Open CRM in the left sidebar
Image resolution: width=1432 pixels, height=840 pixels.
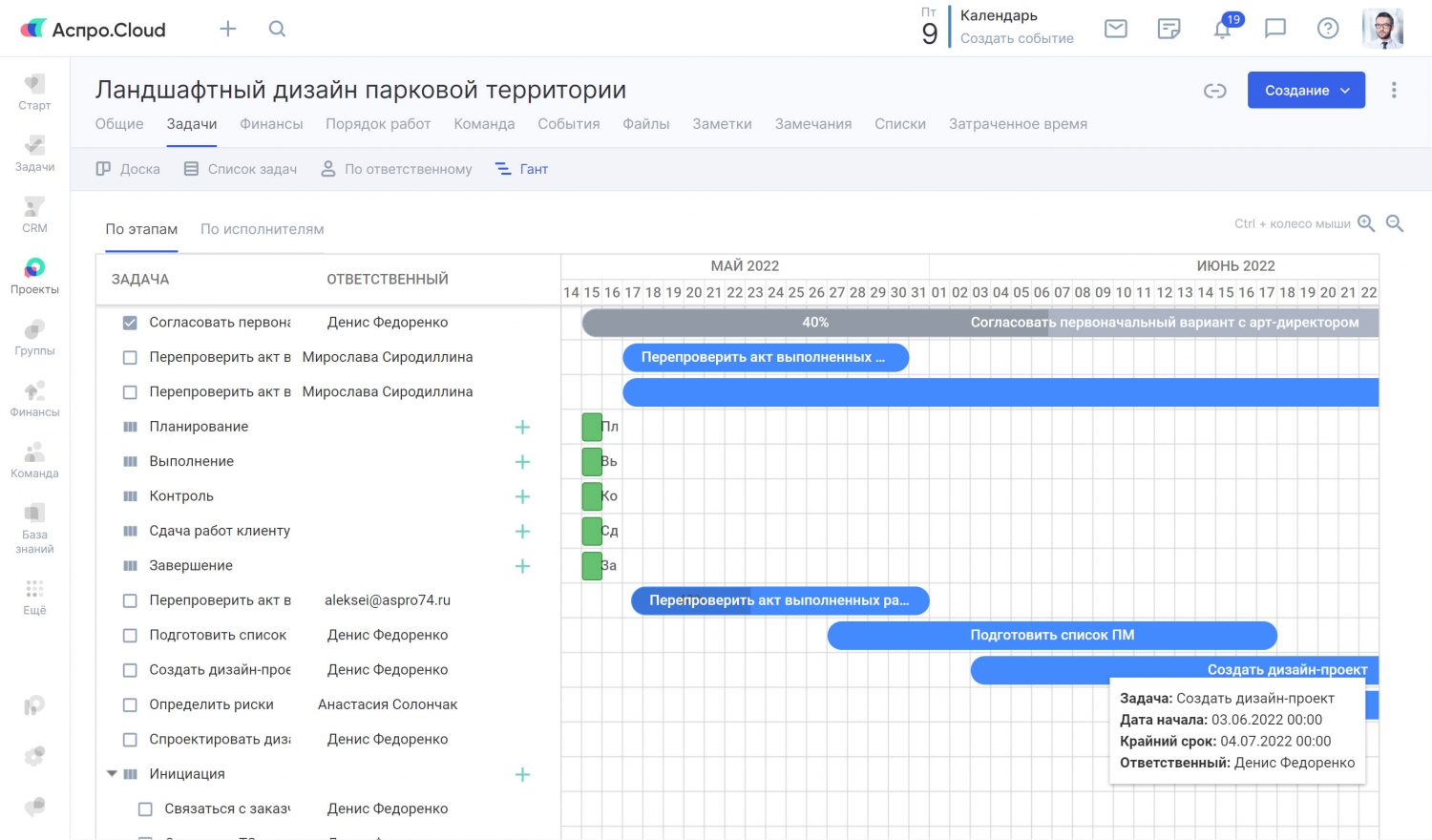[x=34, y=214]
